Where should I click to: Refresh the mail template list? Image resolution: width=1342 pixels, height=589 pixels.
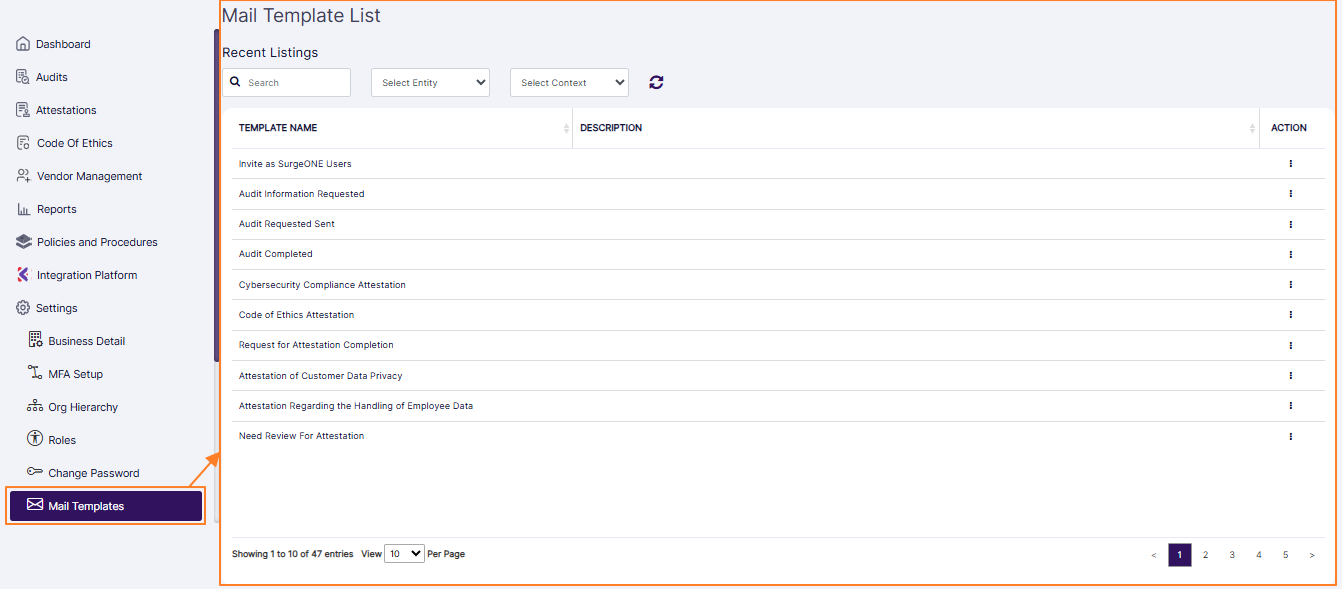pos(656,82)
